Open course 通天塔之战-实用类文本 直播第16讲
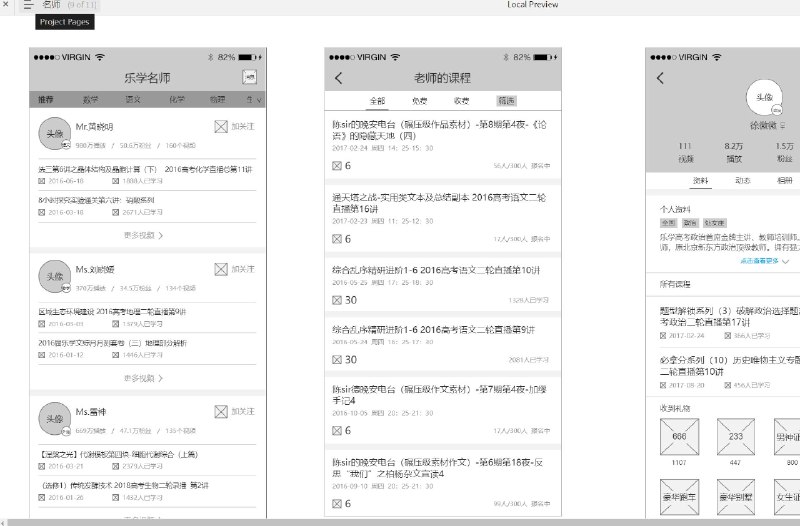The width and height of the screenshot is (800, 526). (439, 203)
